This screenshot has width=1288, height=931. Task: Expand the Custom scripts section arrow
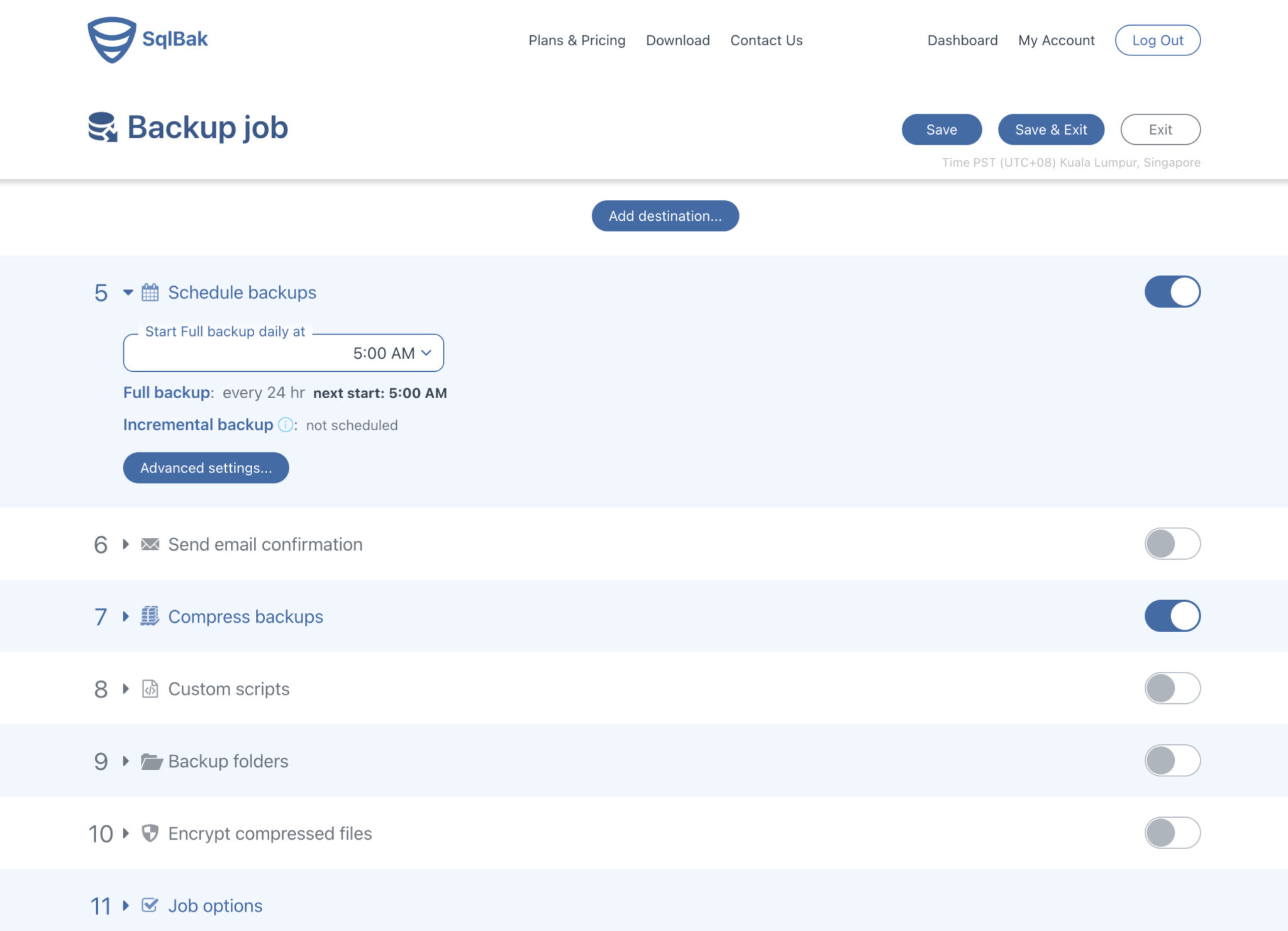126,689
